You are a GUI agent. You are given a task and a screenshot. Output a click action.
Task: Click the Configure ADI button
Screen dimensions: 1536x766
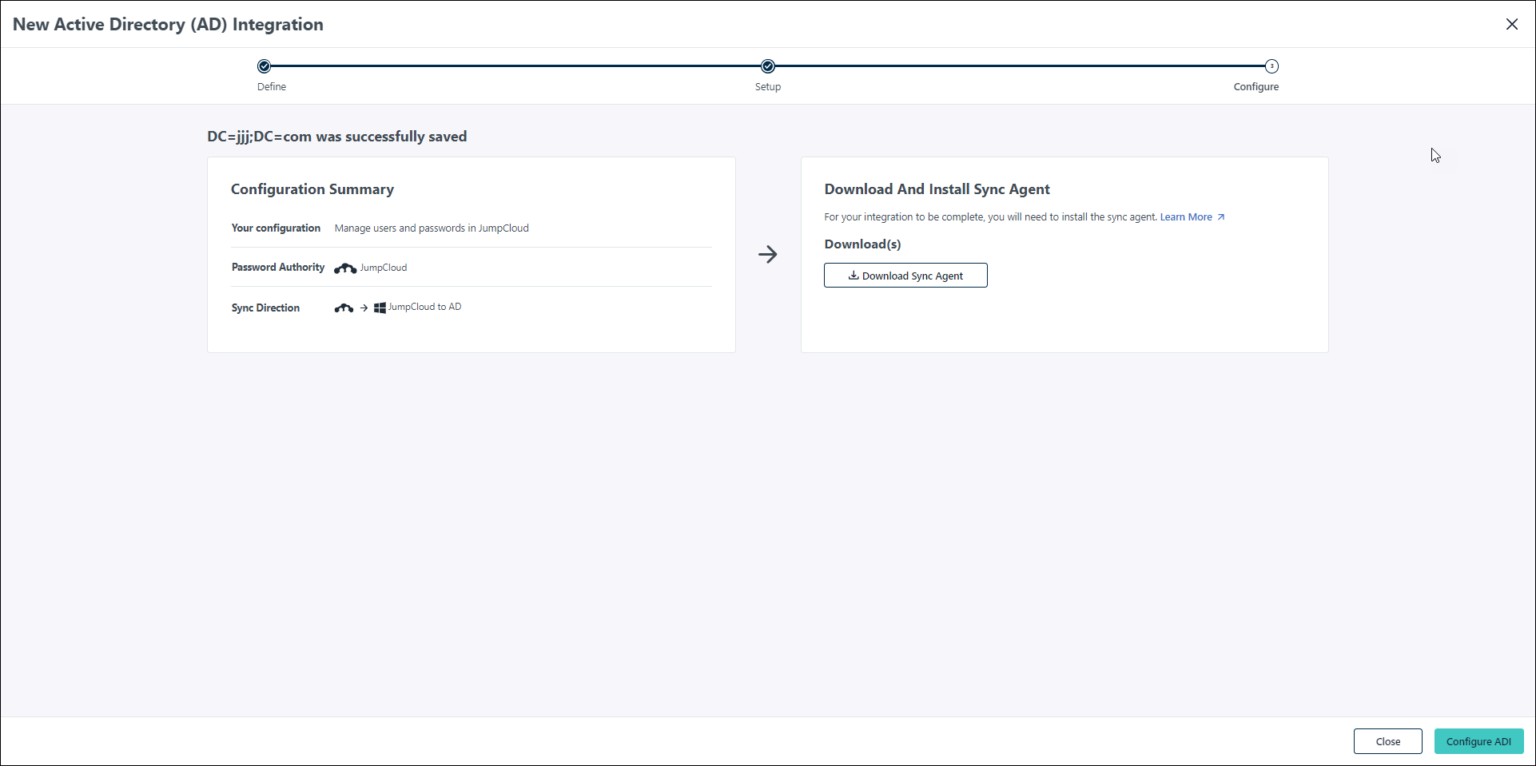pos(1479,741)
